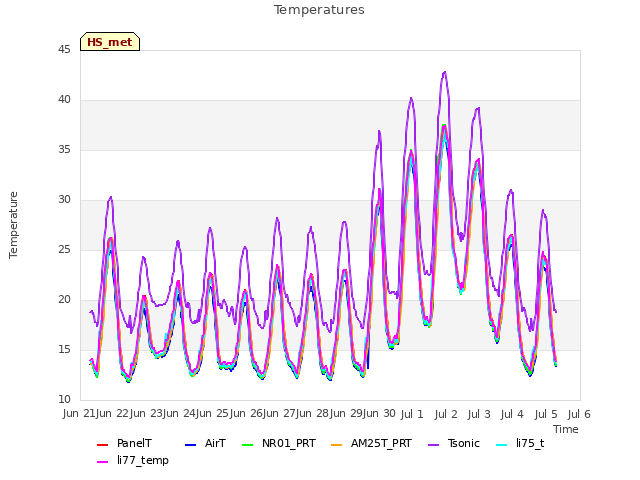Click the Jun 22 x-axis label
640x480 pixels.
coord(113,414)
